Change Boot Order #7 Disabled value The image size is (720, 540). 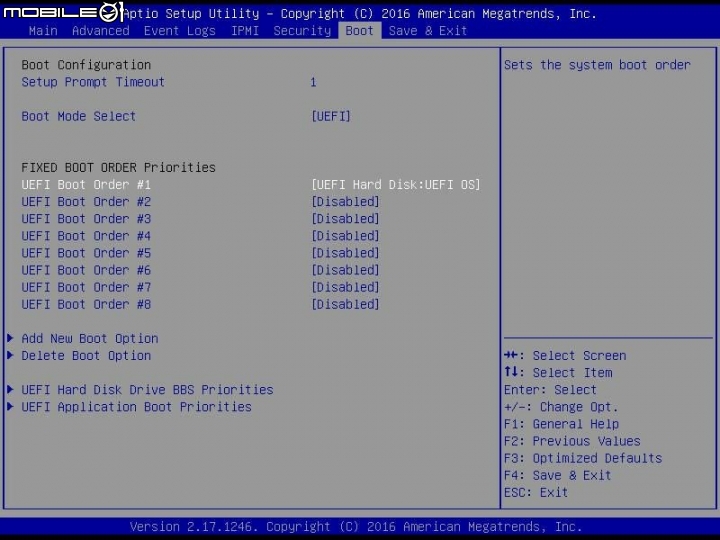pyautogui.click(x=345, y=287)
